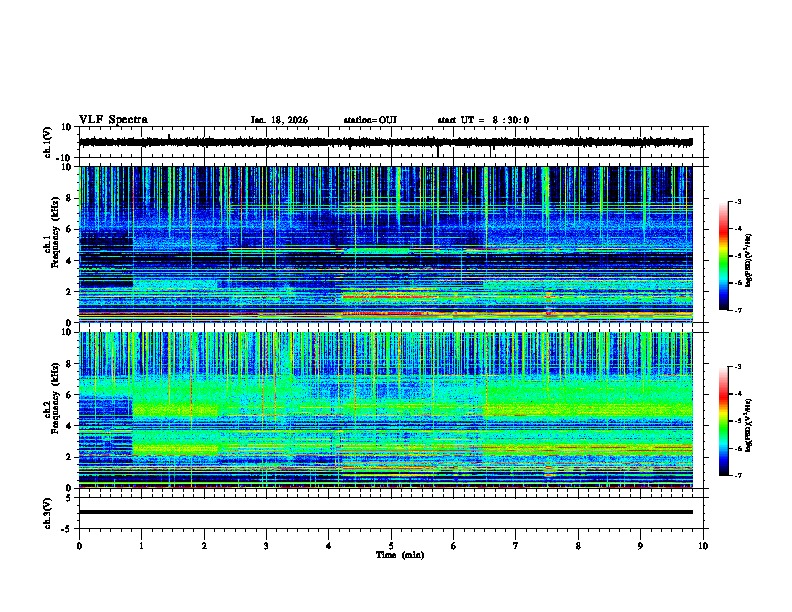Click the time axis tick label "5"

coord(391,546)
